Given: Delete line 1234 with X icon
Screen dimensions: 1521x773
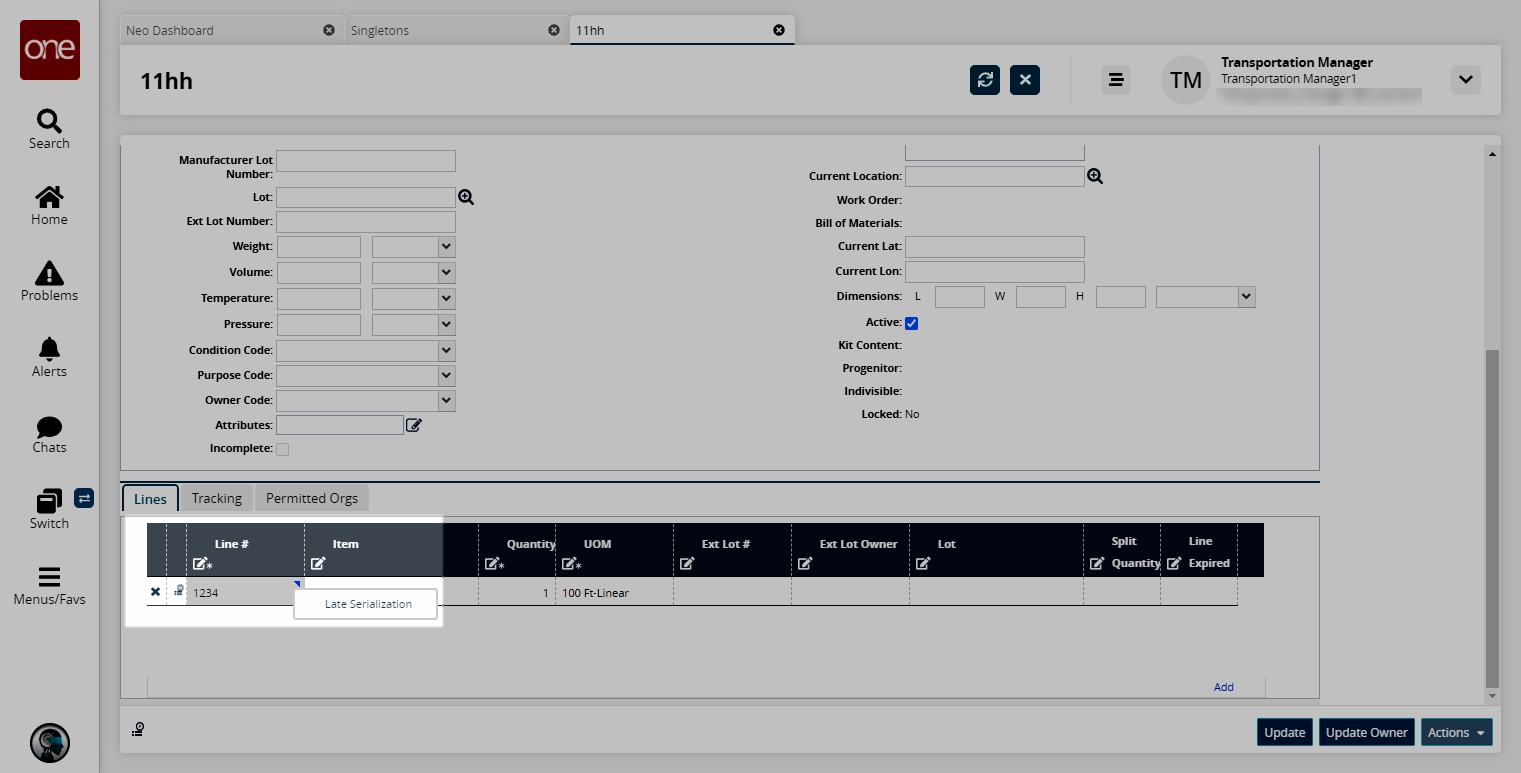Looking at the screenshot, I should [x=155, y=592].
